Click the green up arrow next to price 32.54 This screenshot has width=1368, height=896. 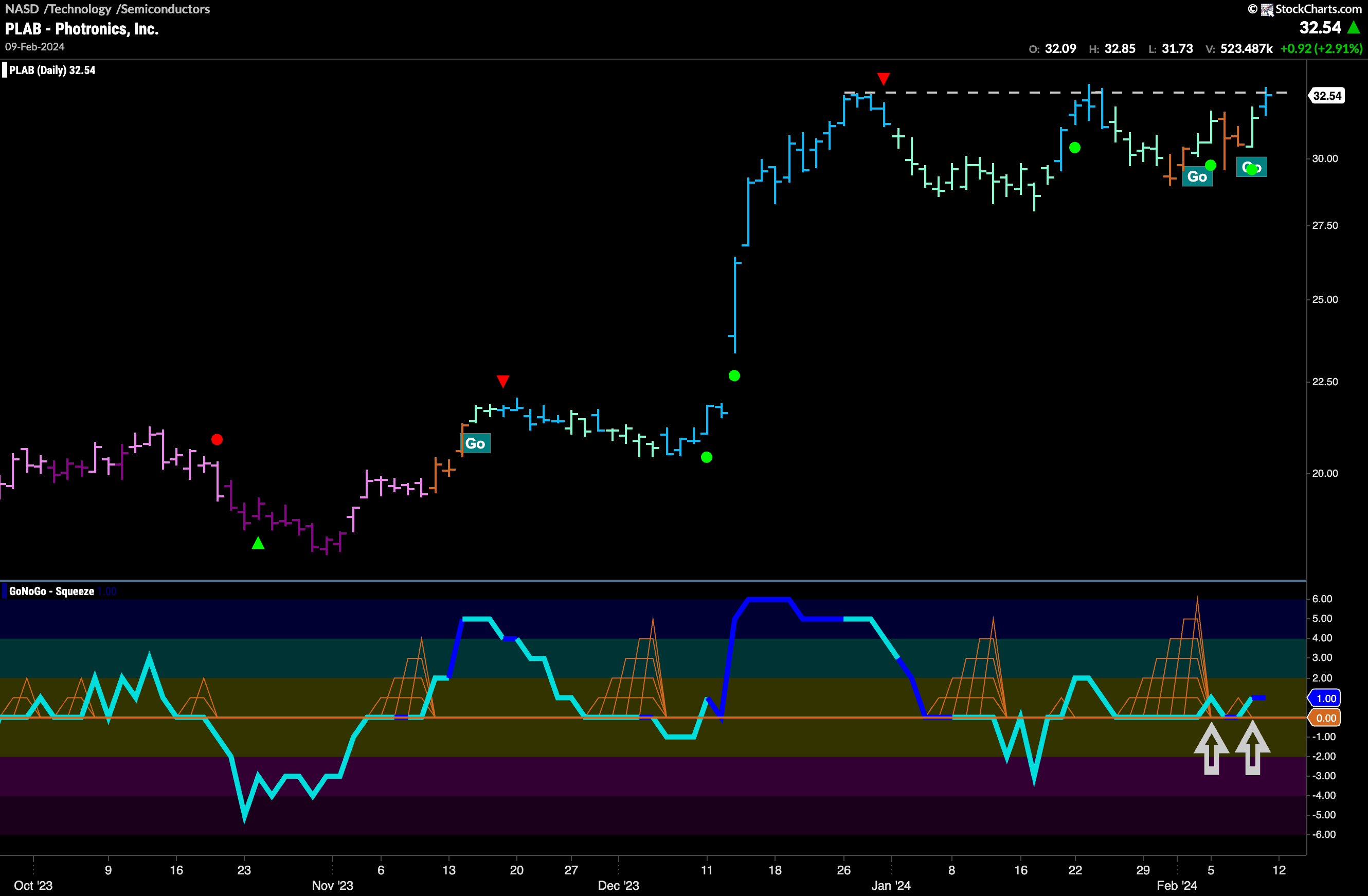pyautogui.click(x=1354, y=27)
